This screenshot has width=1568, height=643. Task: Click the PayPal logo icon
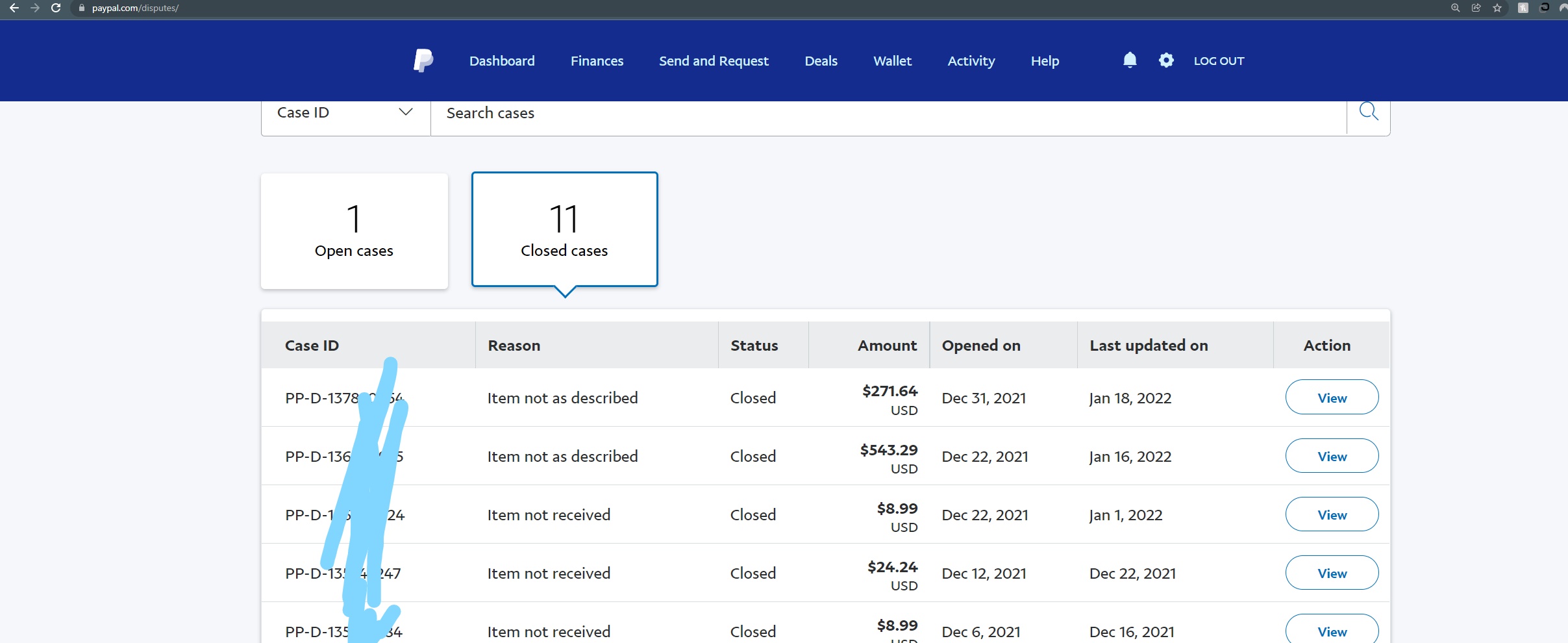(423, 60)
